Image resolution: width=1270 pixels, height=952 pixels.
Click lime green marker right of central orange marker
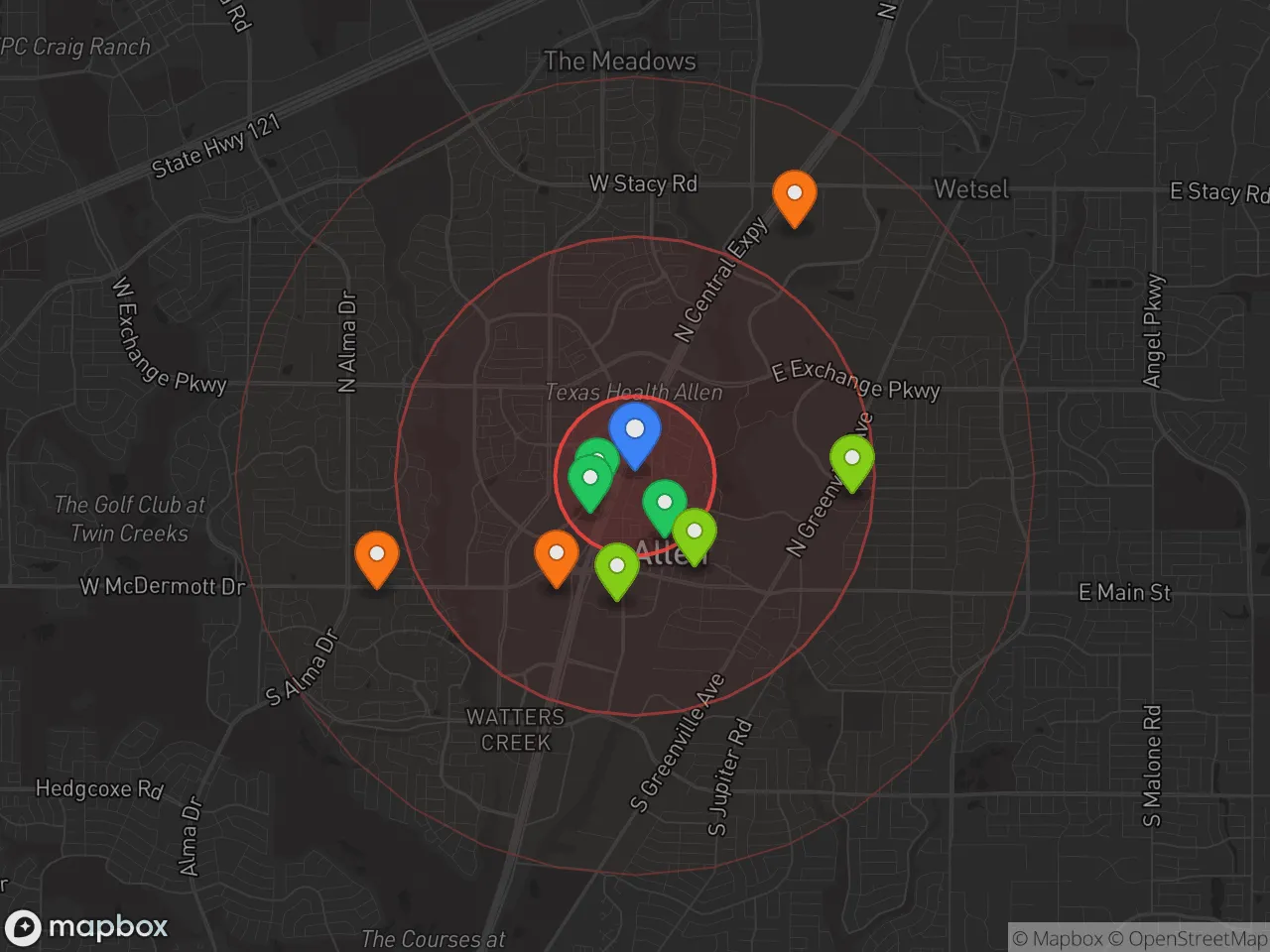(x=617, y=568)
